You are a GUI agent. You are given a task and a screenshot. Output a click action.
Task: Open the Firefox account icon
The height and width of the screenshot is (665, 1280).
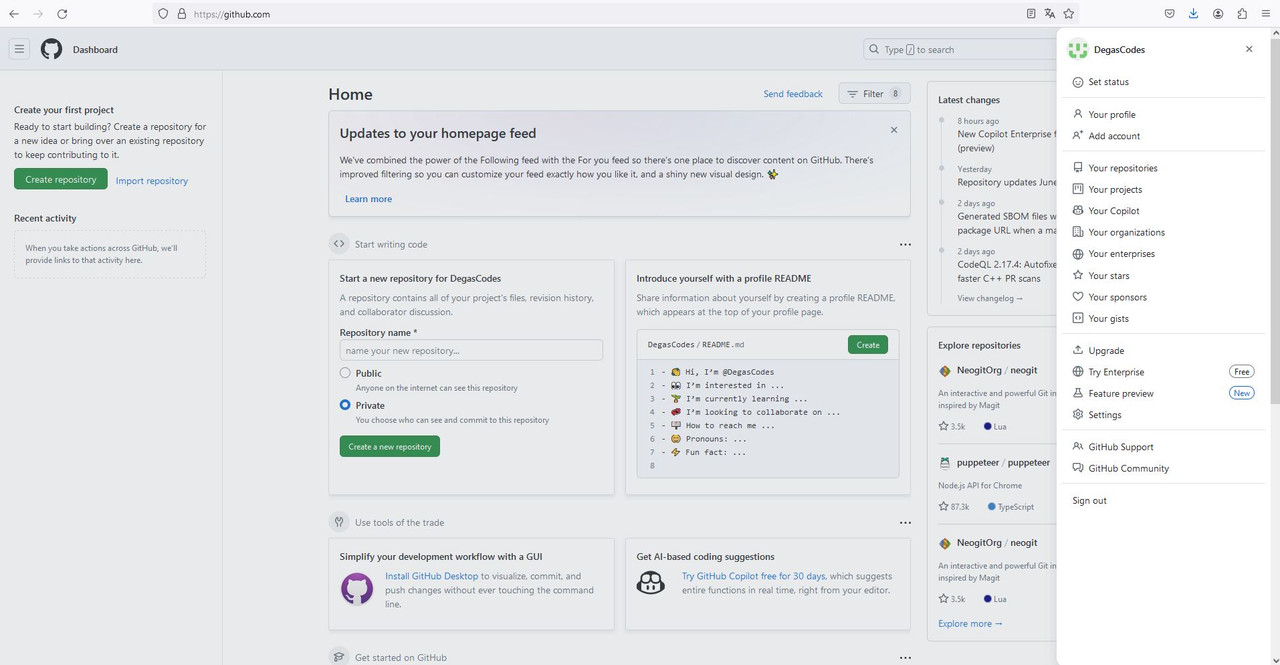[1218, 14]
